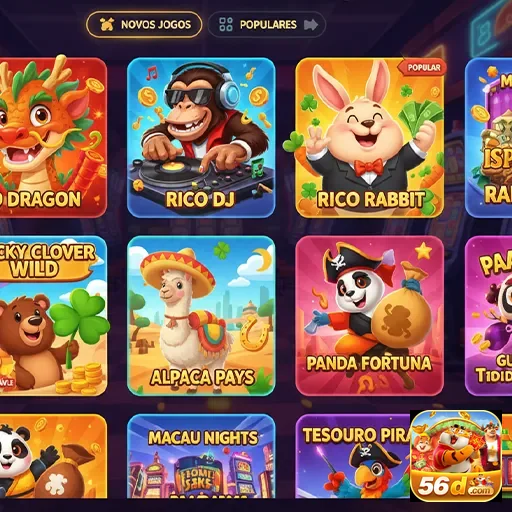The height and width of the screenshot is (512, 512).
Task: Select the Novos Jogos tab
Action: tap(144, 24)
